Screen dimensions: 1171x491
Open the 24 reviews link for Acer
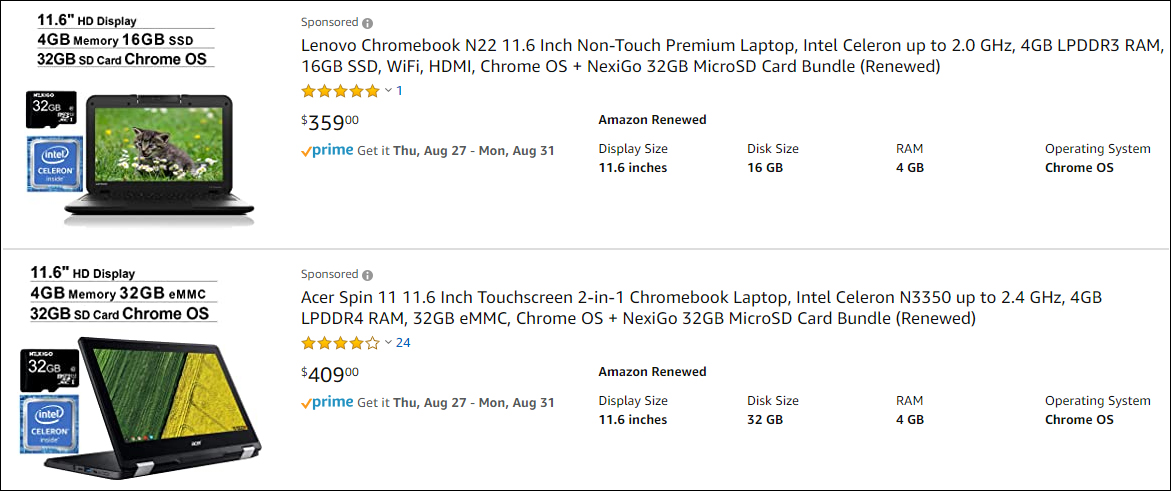pos(403,343)
